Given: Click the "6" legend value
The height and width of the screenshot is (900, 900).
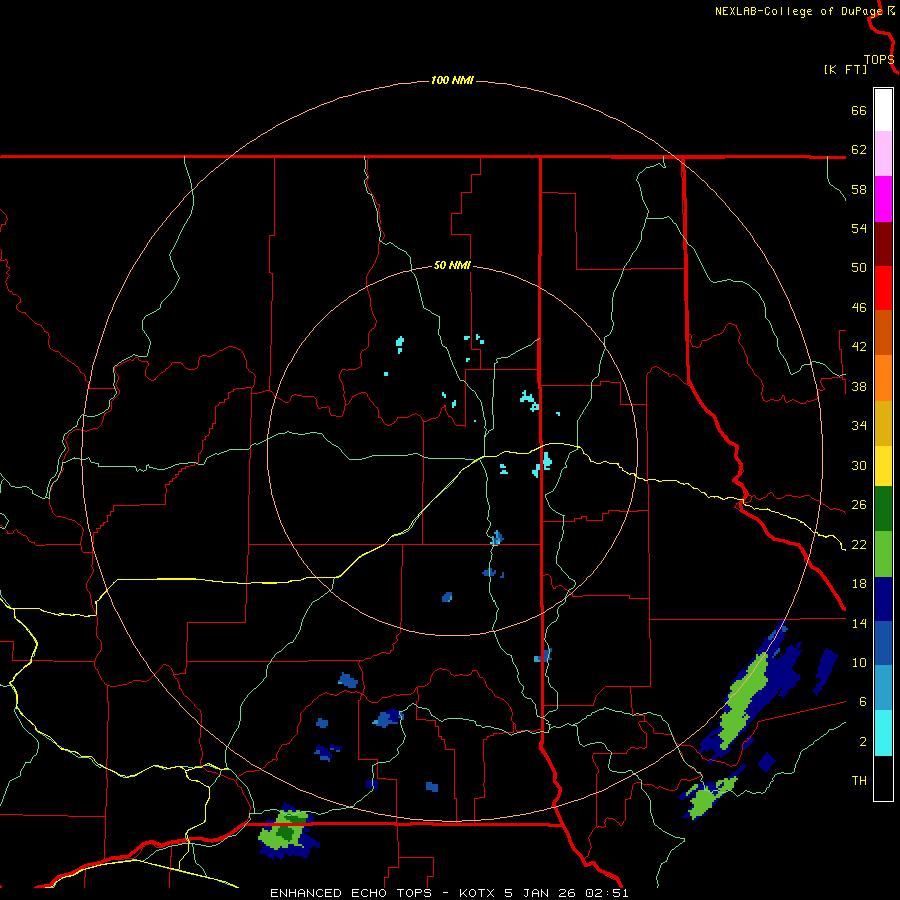Looking at the screenshot, I should [863, 702].
